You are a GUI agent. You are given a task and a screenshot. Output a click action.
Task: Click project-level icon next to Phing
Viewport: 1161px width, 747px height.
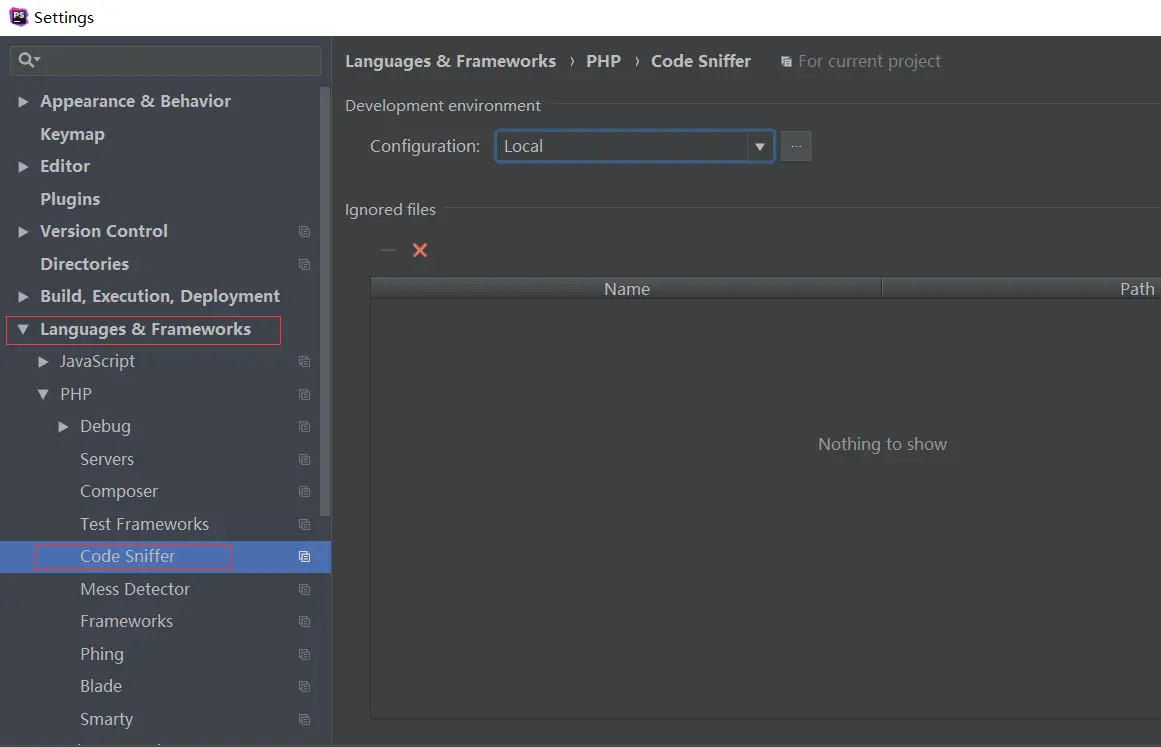click(x=304, y=654)
